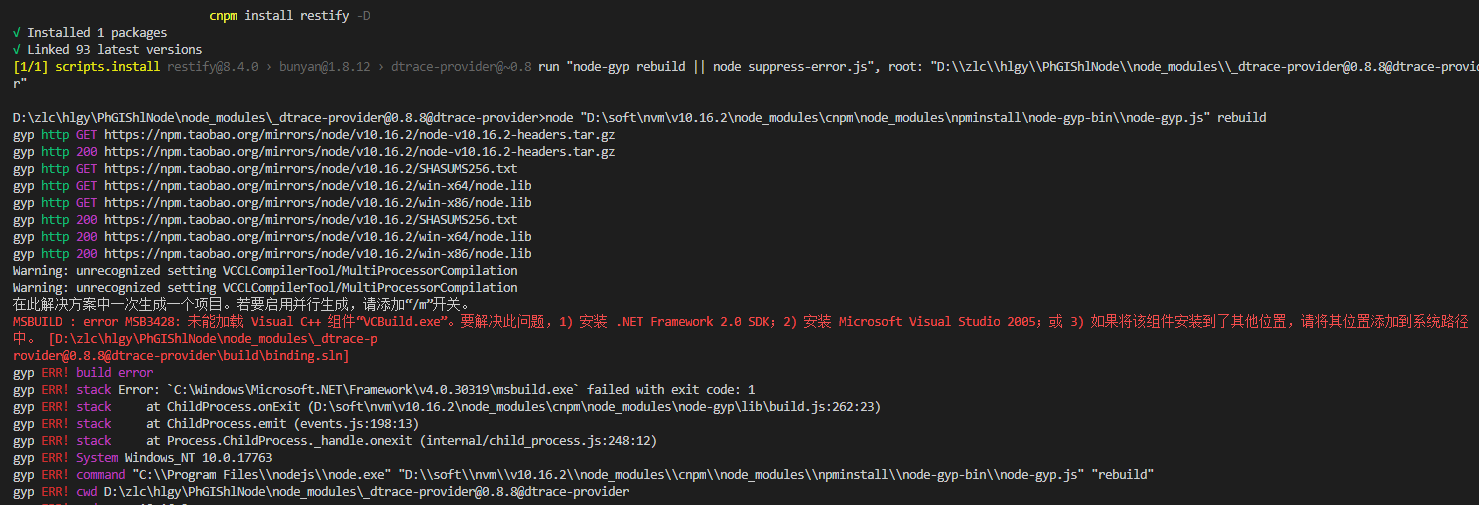This screenshot has width=1479, height=505.
Task: Open the 200 win-x86/node.lib link
Action: [317, 254]
